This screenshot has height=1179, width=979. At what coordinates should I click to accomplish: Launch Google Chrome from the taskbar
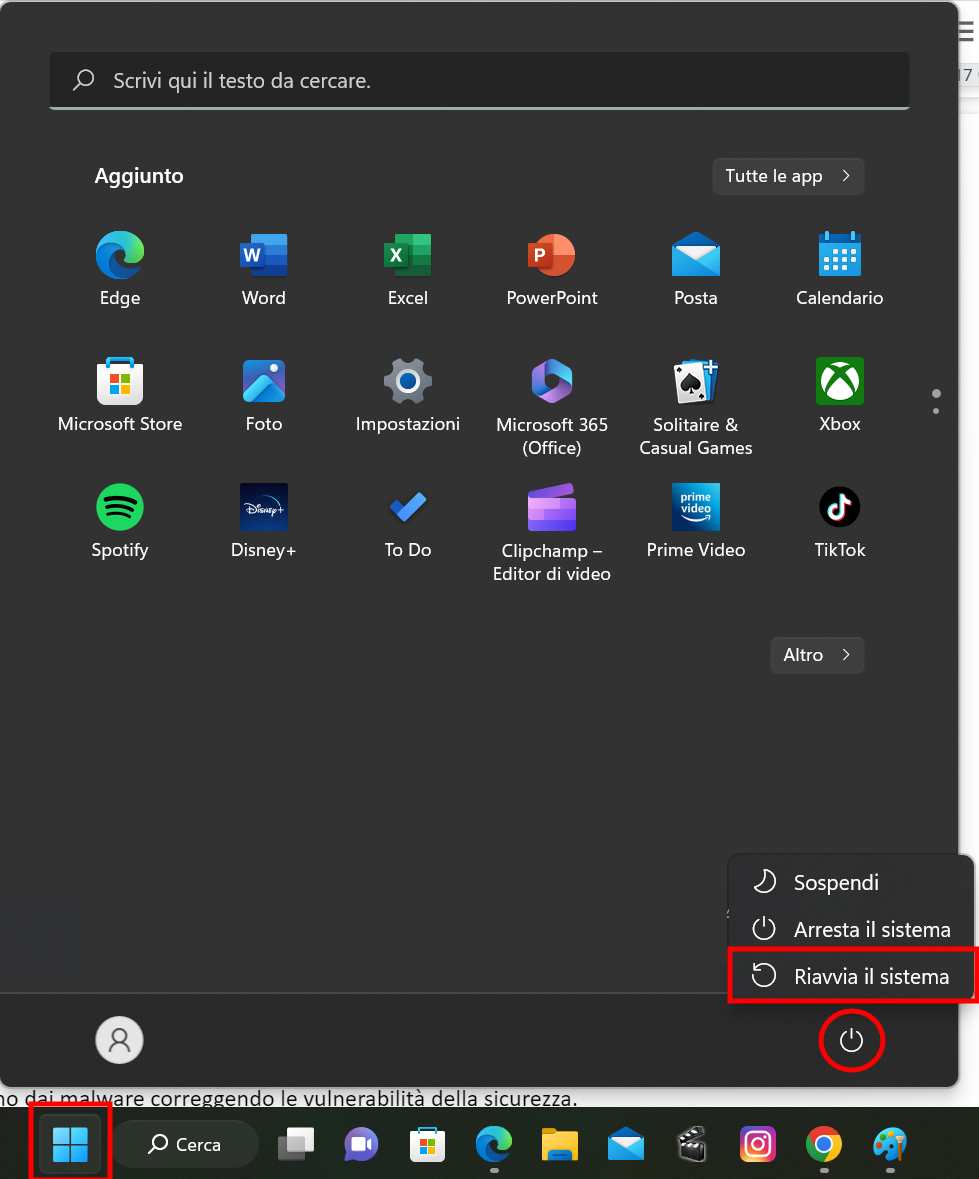pyautogui.click(x=823, y=1144)
